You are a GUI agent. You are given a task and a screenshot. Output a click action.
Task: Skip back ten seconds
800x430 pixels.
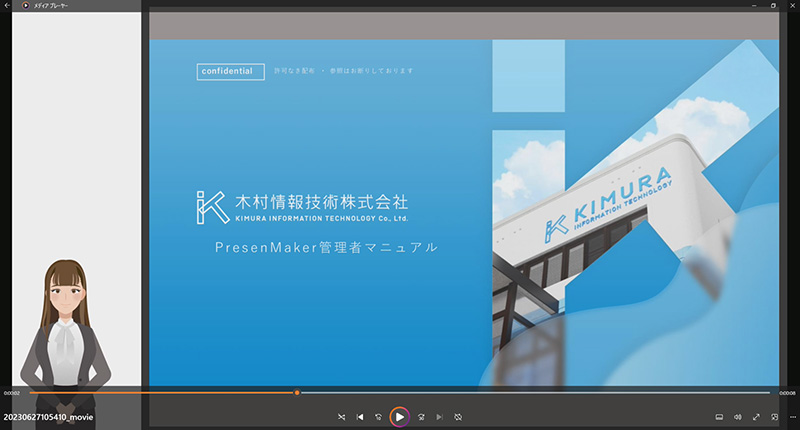coord(379,416)
